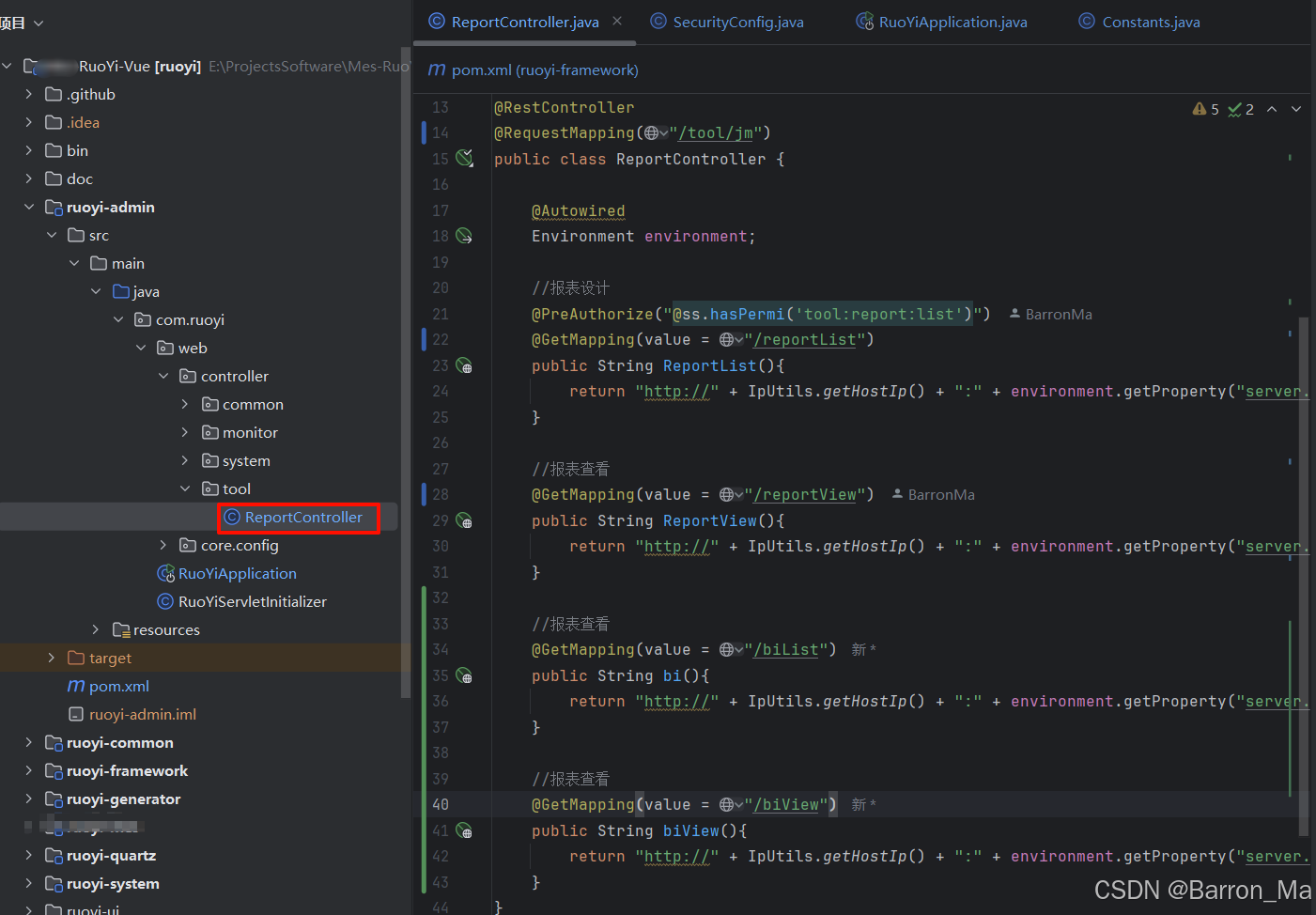Viewport: 1316px width, 915px height.
Task: Close the ReportController.java tab
Action: click(617, 21)
